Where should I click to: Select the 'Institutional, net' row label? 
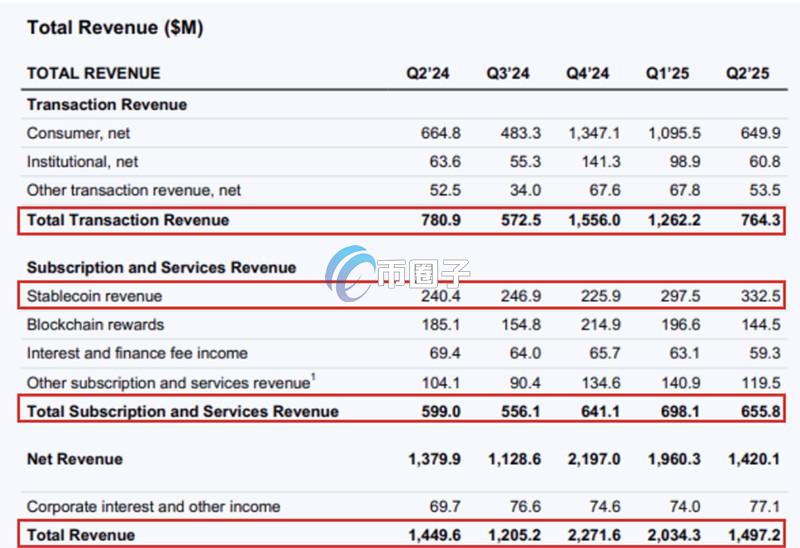[x=83, y=161]
